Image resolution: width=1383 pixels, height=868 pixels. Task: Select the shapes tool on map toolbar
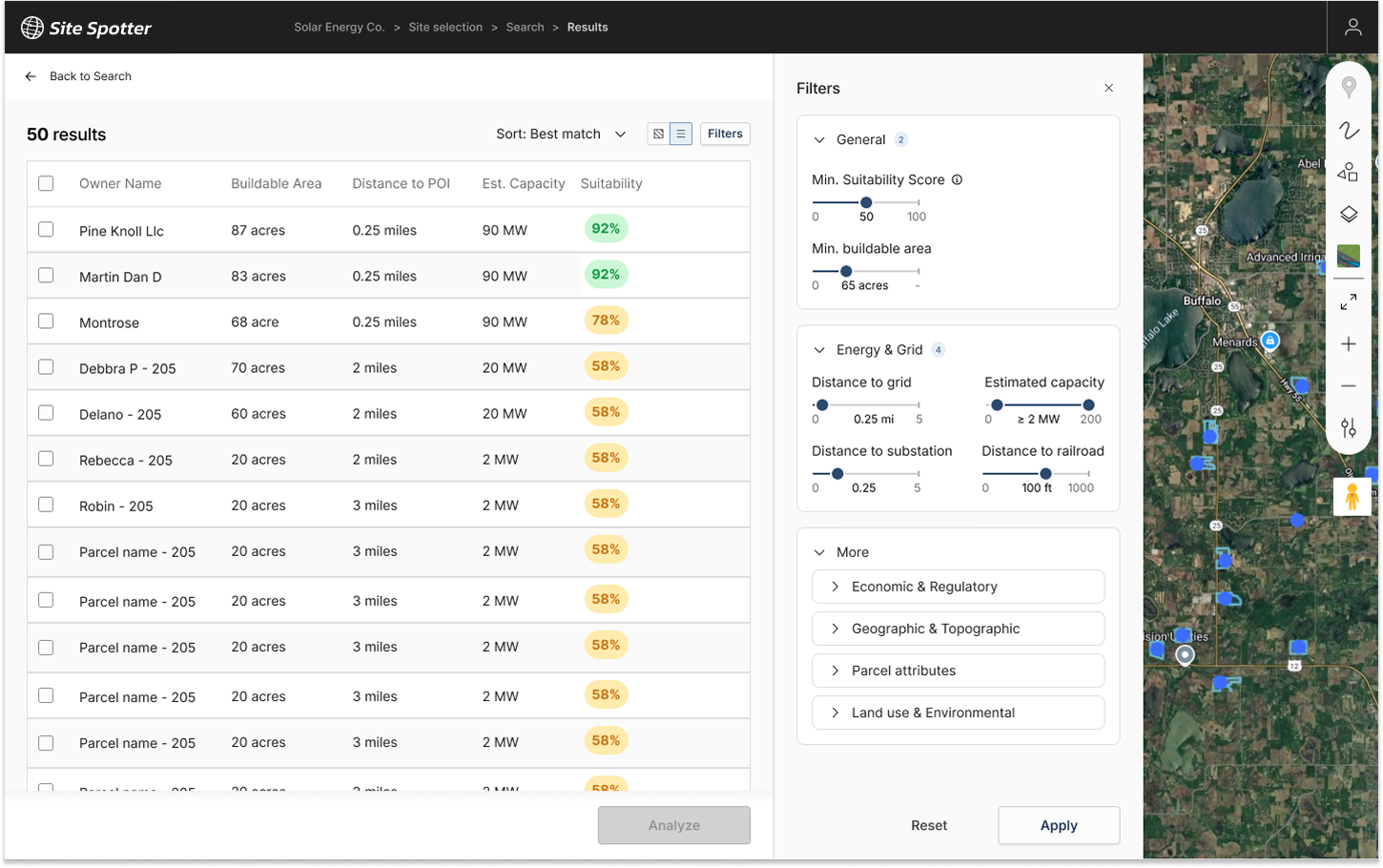(x=1349, y=172)
